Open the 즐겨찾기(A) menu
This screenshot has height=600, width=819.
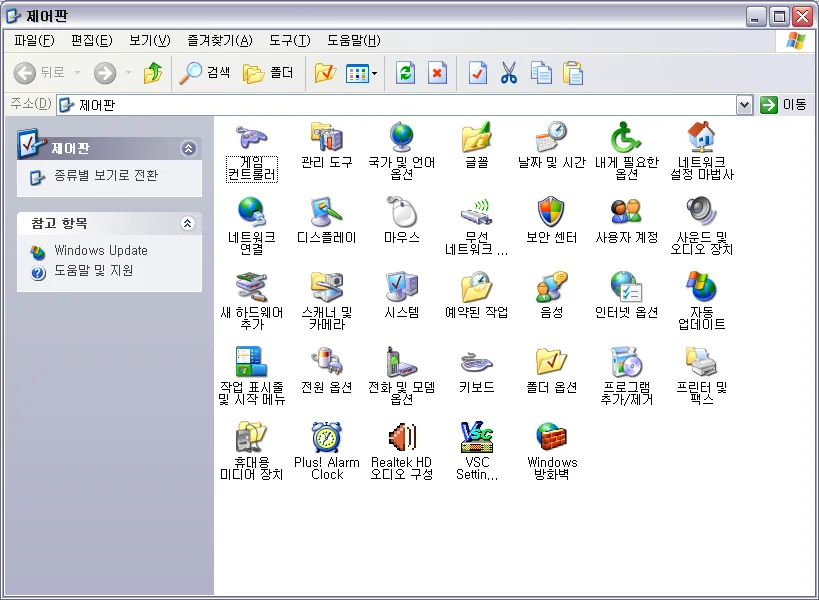click(219, 41)
